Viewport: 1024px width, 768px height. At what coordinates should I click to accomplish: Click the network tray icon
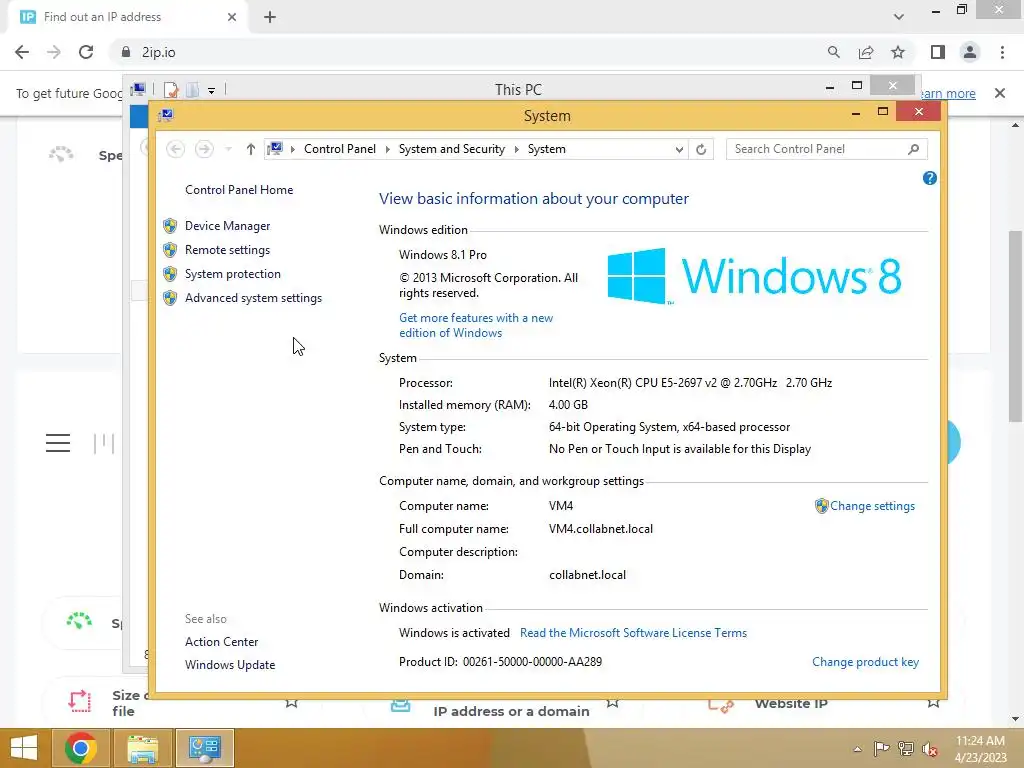click(906, 749)
